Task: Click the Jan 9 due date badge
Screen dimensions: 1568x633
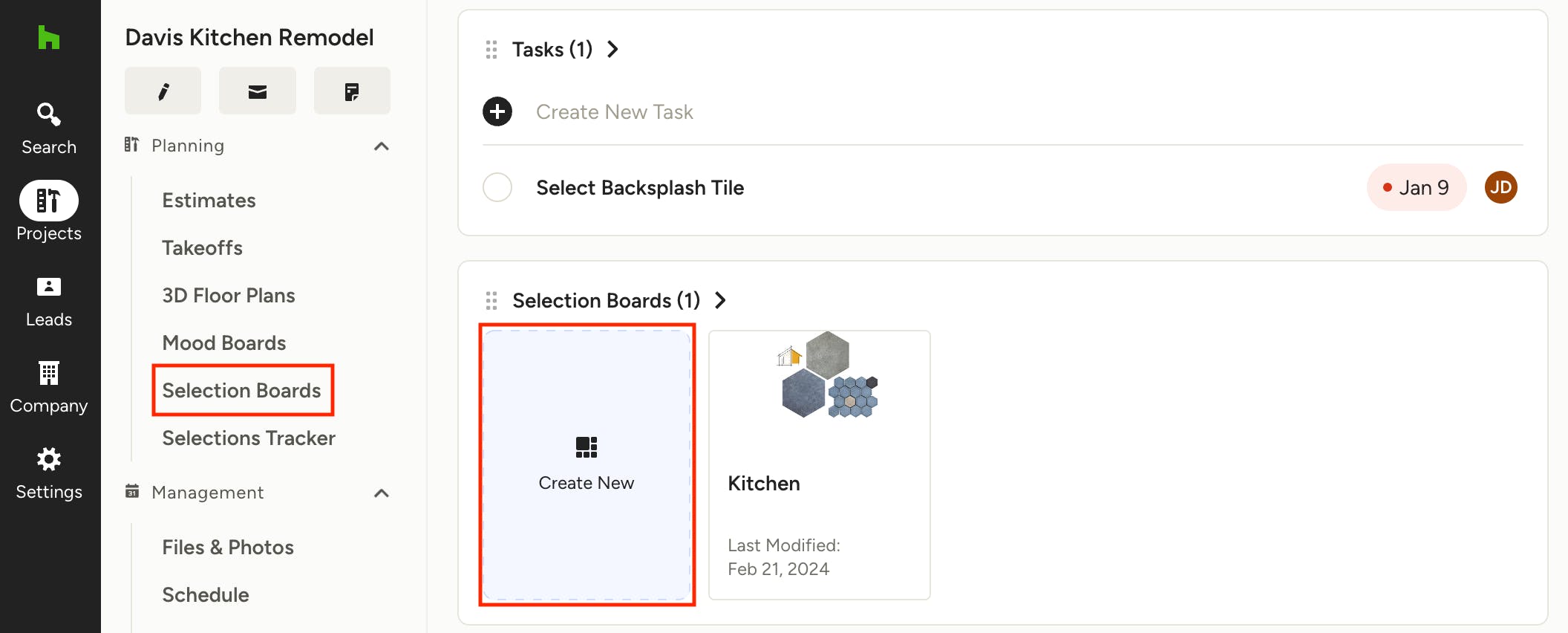Action: [1416, 187]
